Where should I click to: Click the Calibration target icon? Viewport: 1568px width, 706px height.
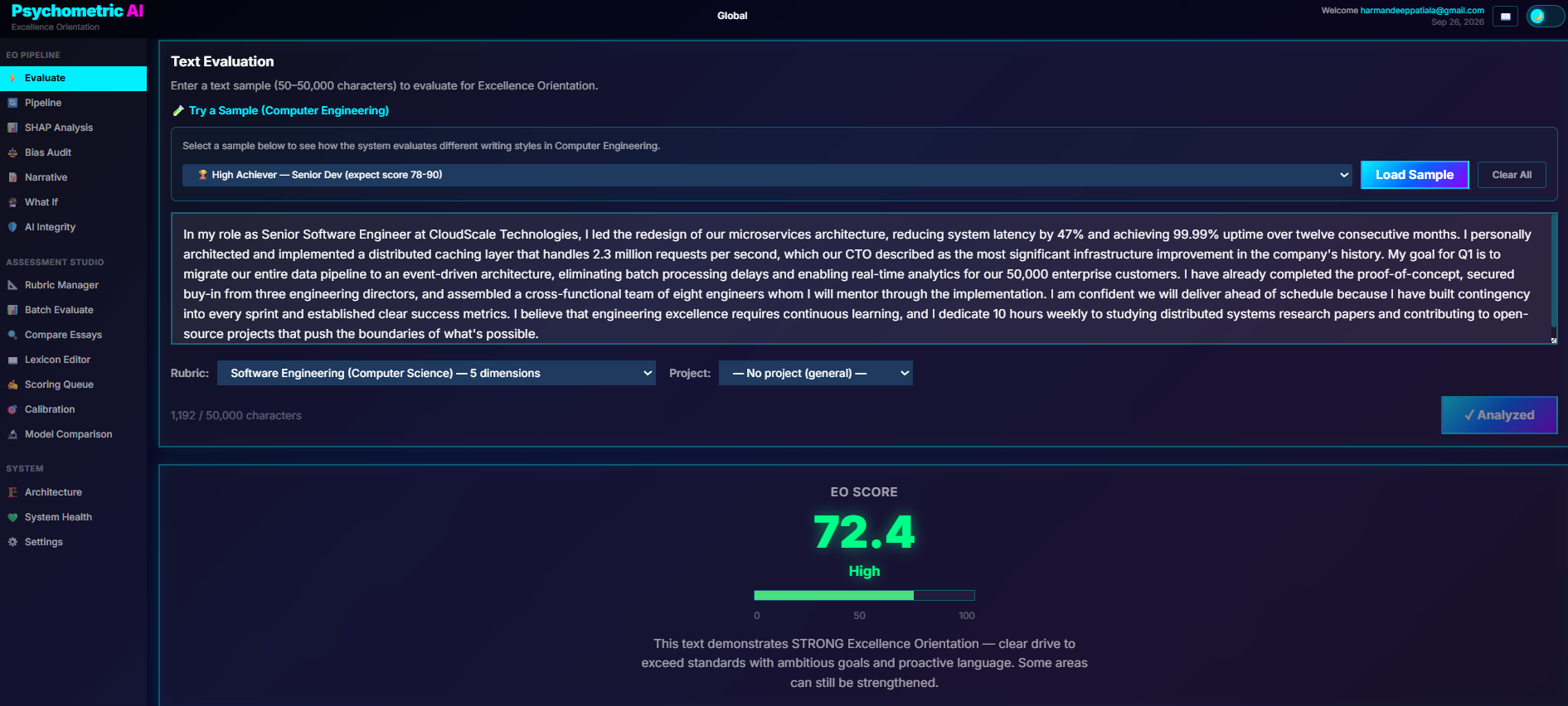(x=12, y=409)
